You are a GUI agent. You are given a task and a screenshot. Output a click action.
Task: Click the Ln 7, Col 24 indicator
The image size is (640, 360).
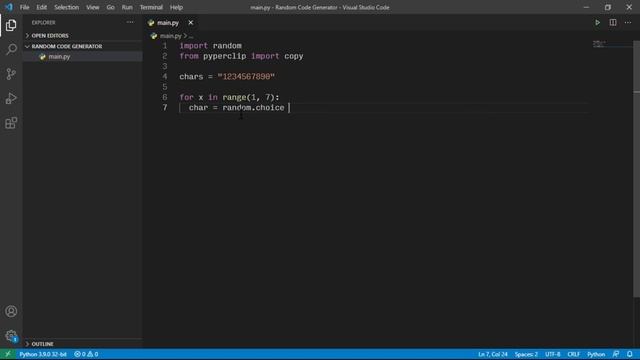(493, 354)
